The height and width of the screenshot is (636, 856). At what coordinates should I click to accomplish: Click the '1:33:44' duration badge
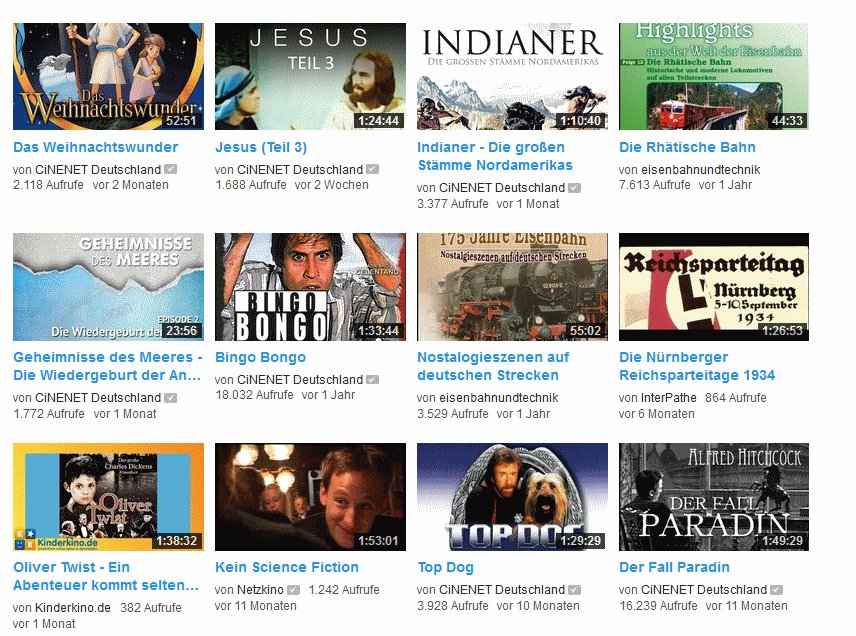pos(379,330)
